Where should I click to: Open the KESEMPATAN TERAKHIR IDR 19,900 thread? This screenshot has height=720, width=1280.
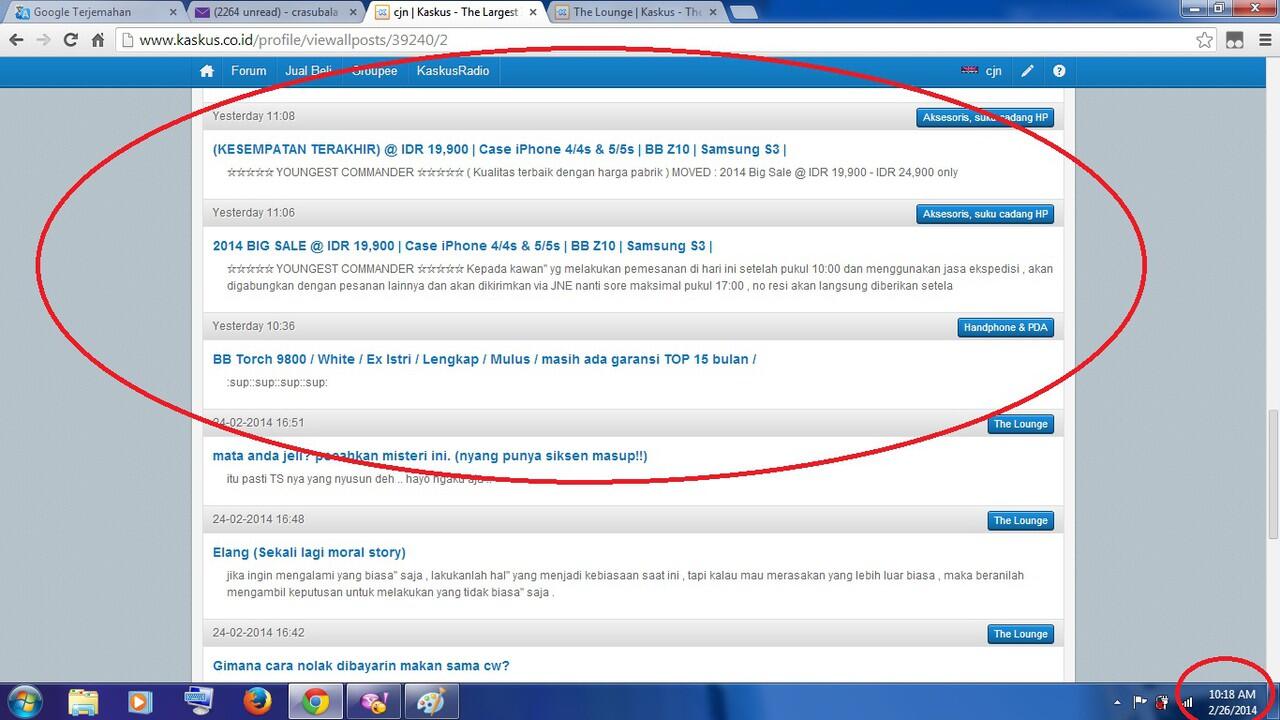(x=499, y=149)
